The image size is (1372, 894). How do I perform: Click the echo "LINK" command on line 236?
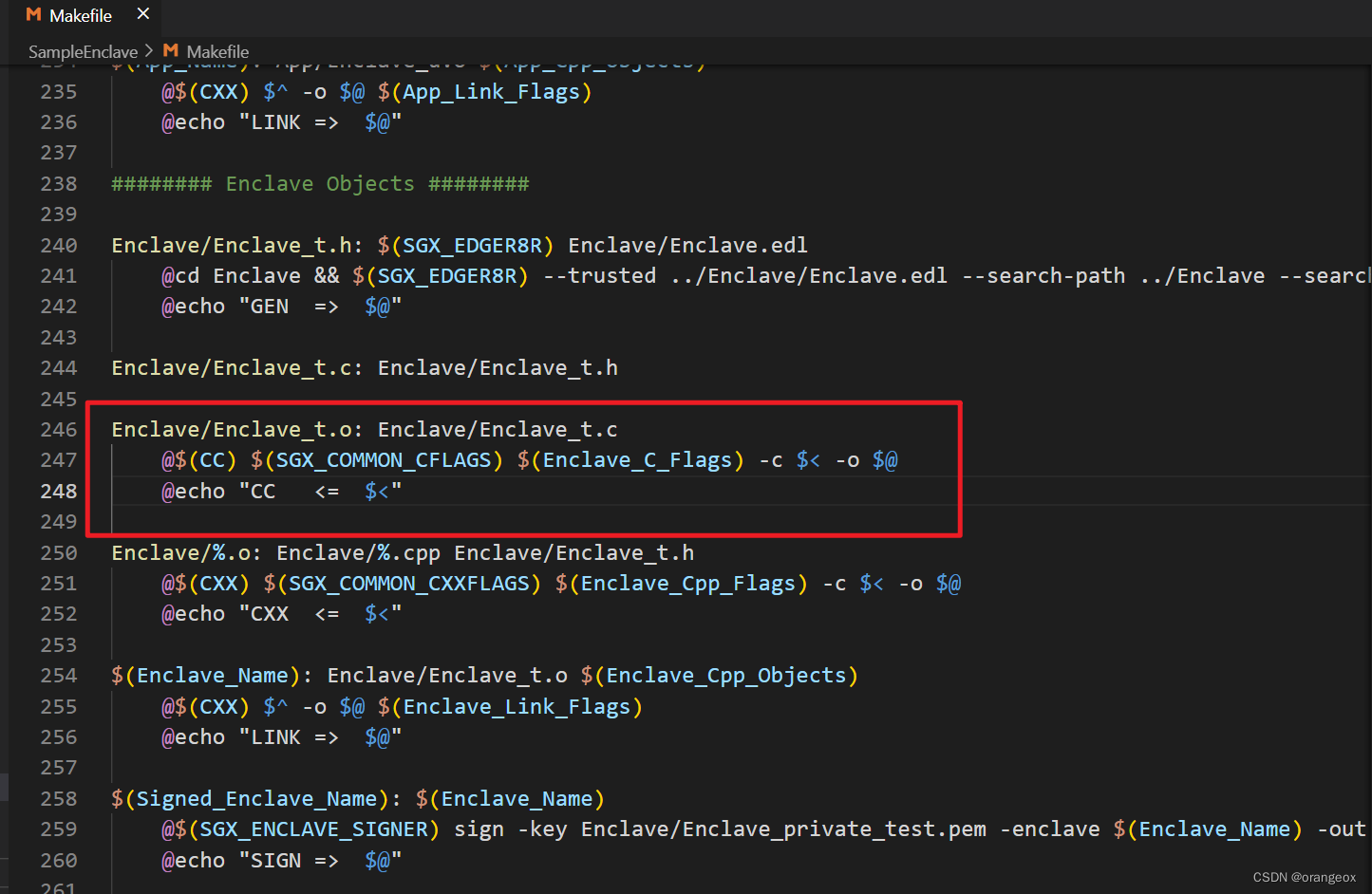pos(282,122)
